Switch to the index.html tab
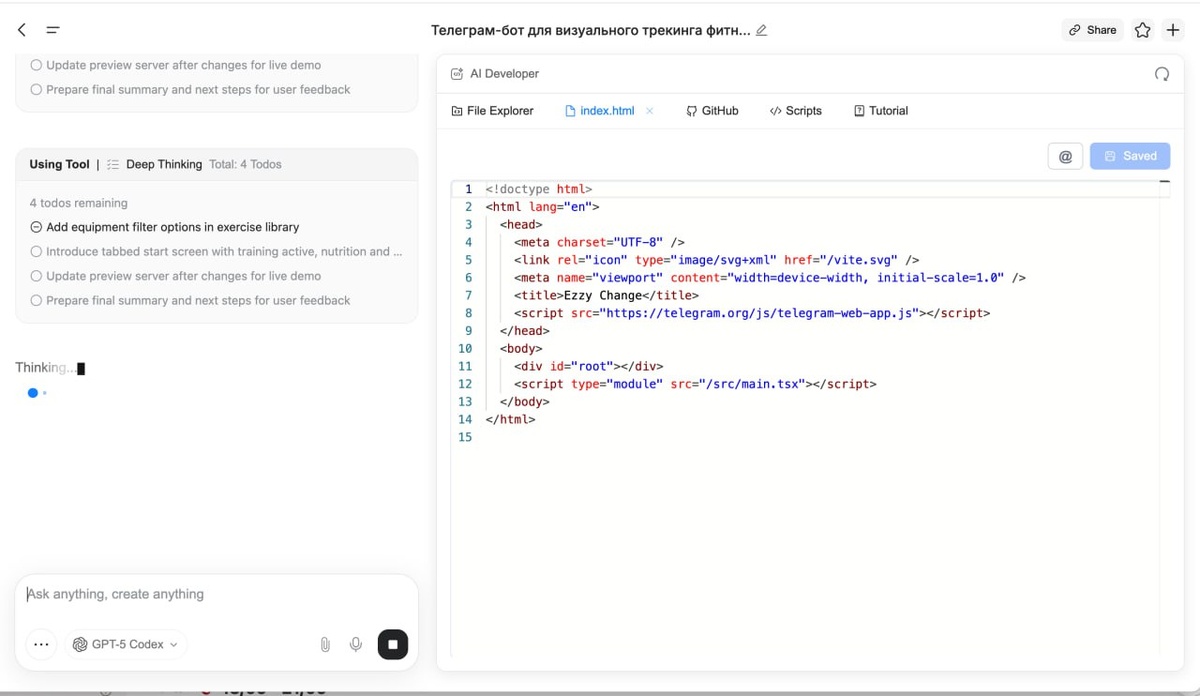 (x=599, y=111)
